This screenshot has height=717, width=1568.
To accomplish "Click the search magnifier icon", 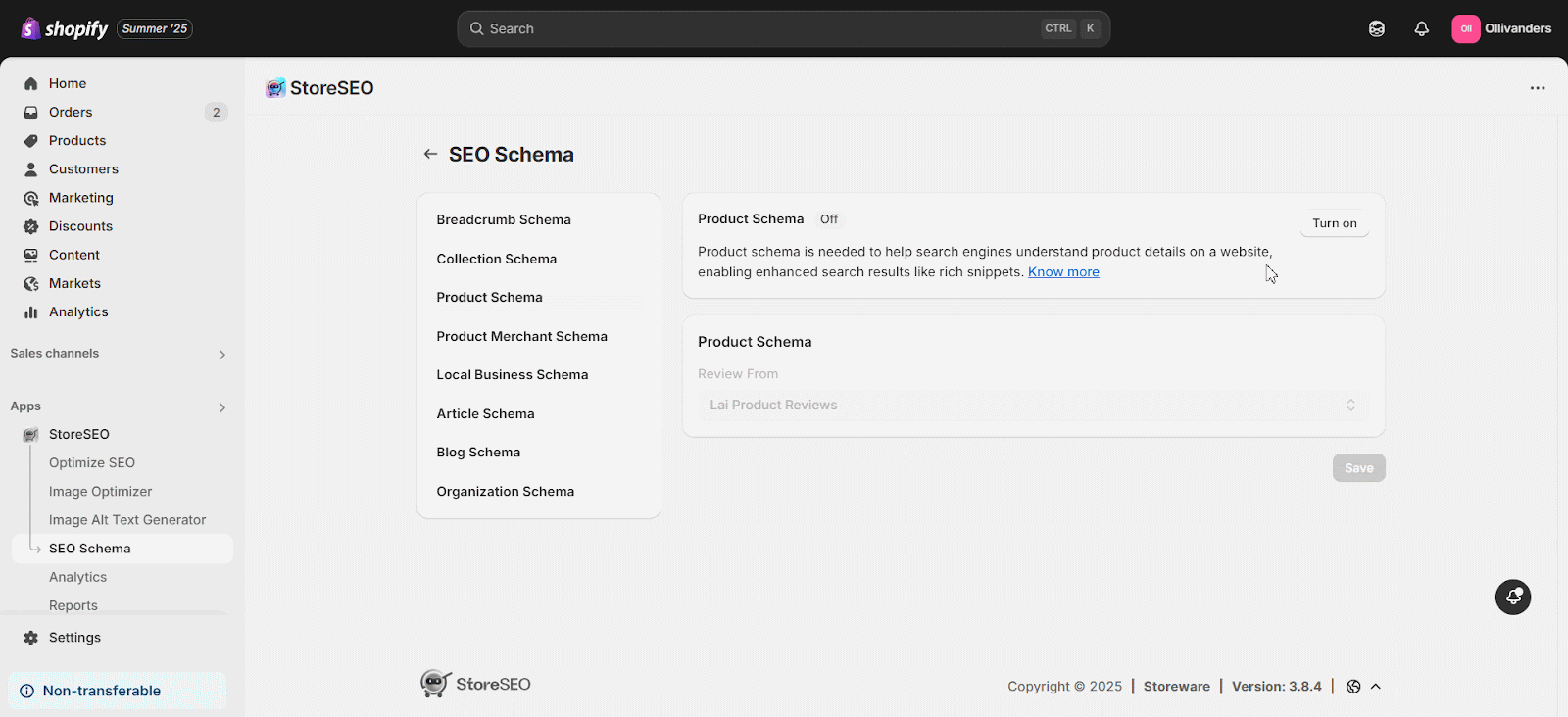I will tap(477, 28).
